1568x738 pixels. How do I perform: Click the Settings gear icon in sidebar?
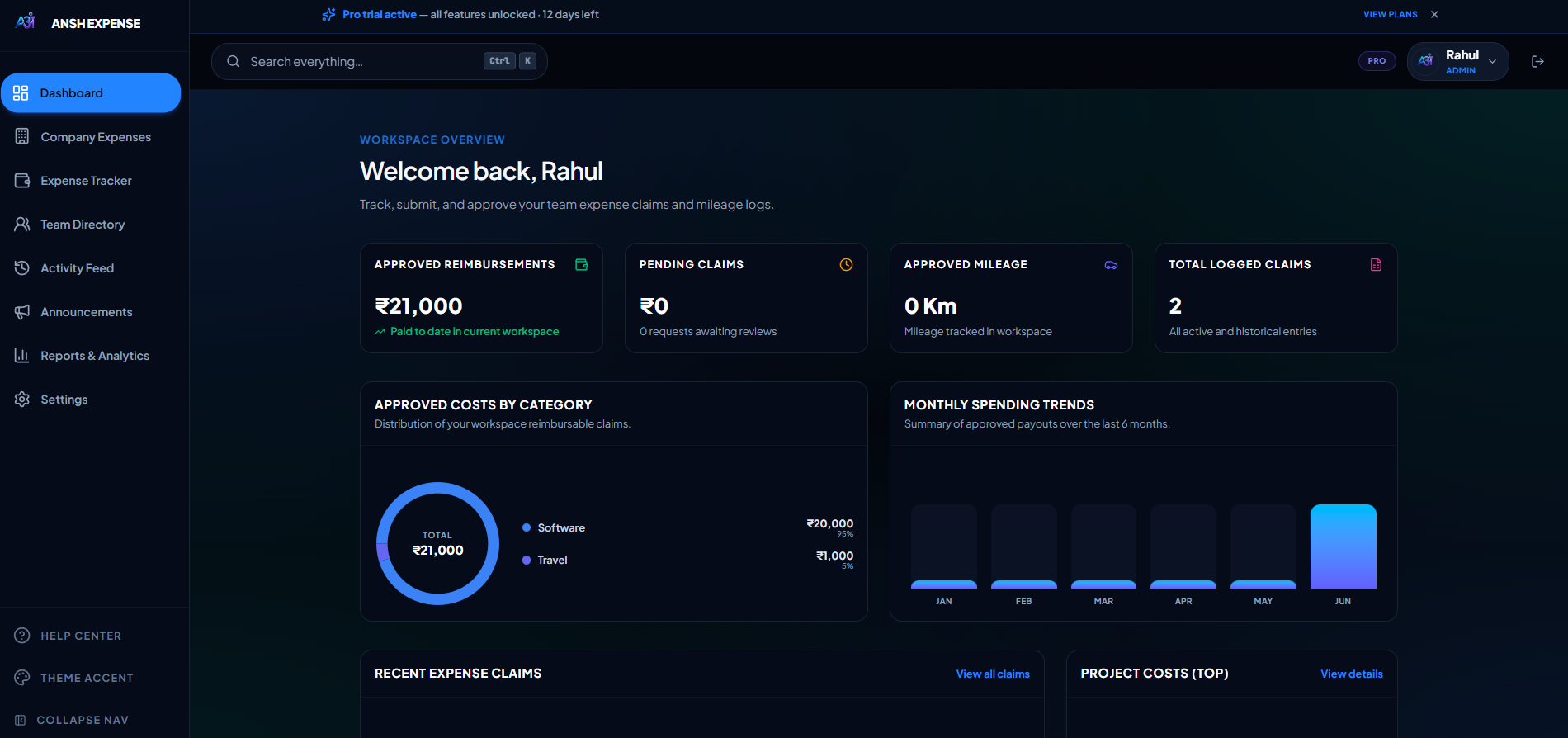pyautogui.click(x=22, y=399)
